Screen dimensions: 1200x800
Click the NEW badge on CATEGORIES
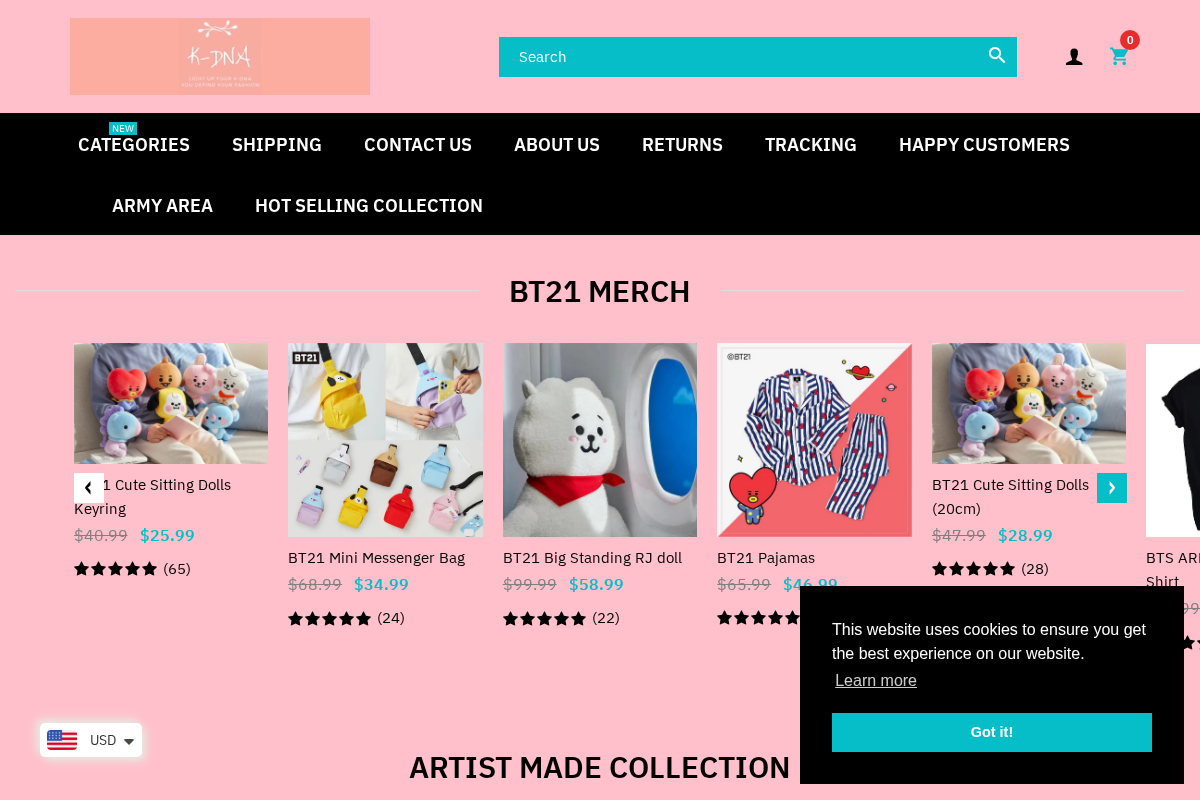click(122, 128)
